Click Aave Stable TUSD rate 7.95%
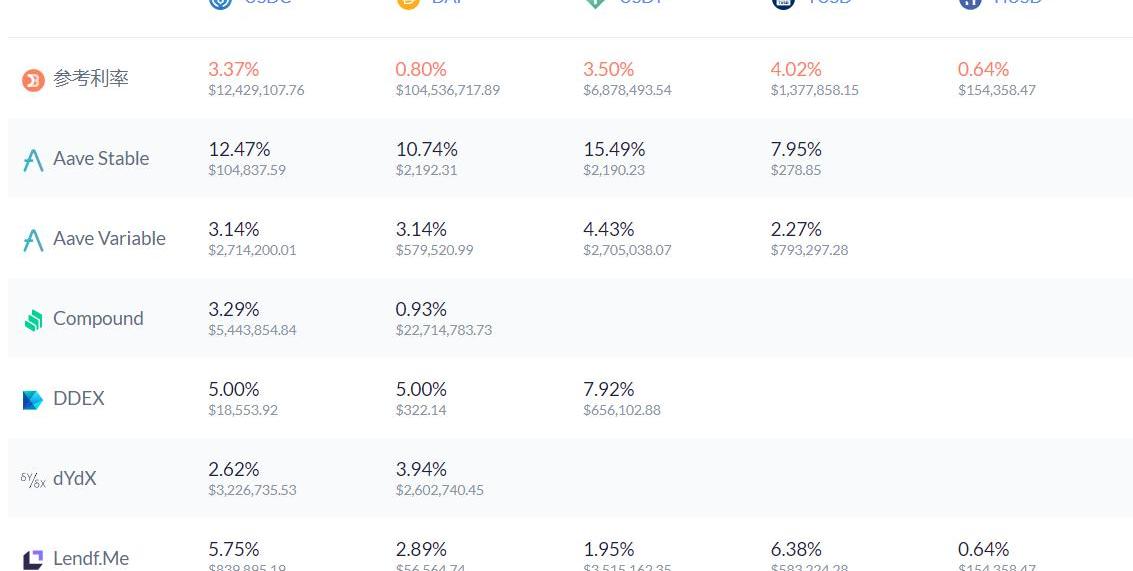The height and width of the screenshot is (571, 1133). [796, 150]
